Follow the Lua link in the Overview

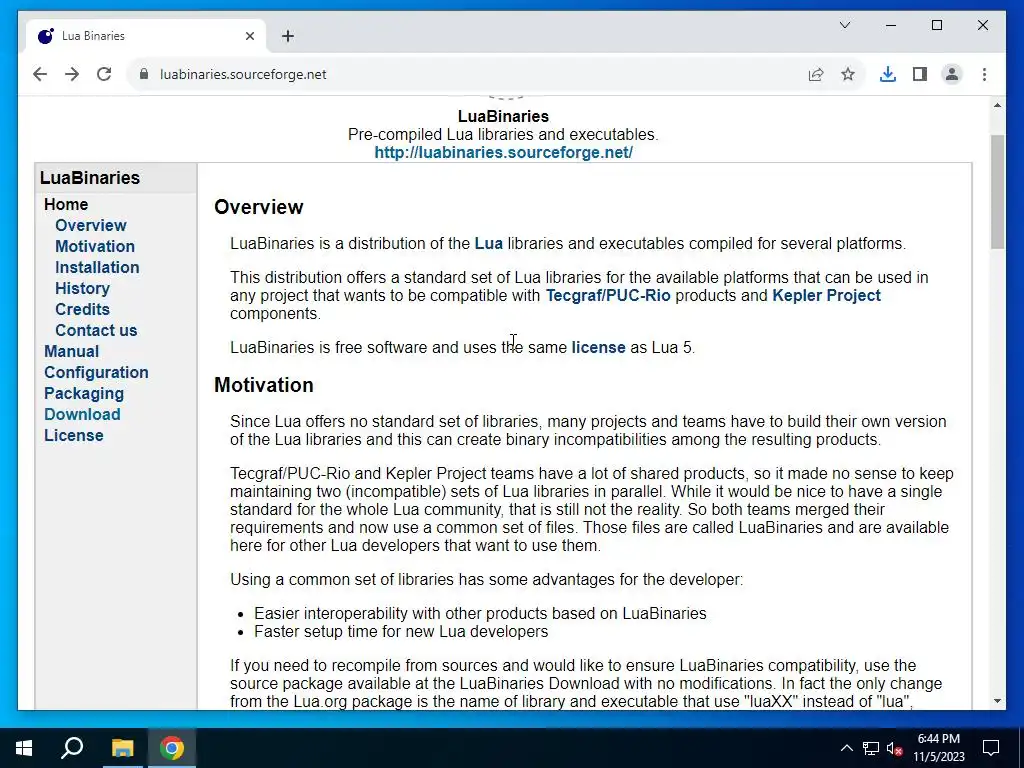point(488,244)
